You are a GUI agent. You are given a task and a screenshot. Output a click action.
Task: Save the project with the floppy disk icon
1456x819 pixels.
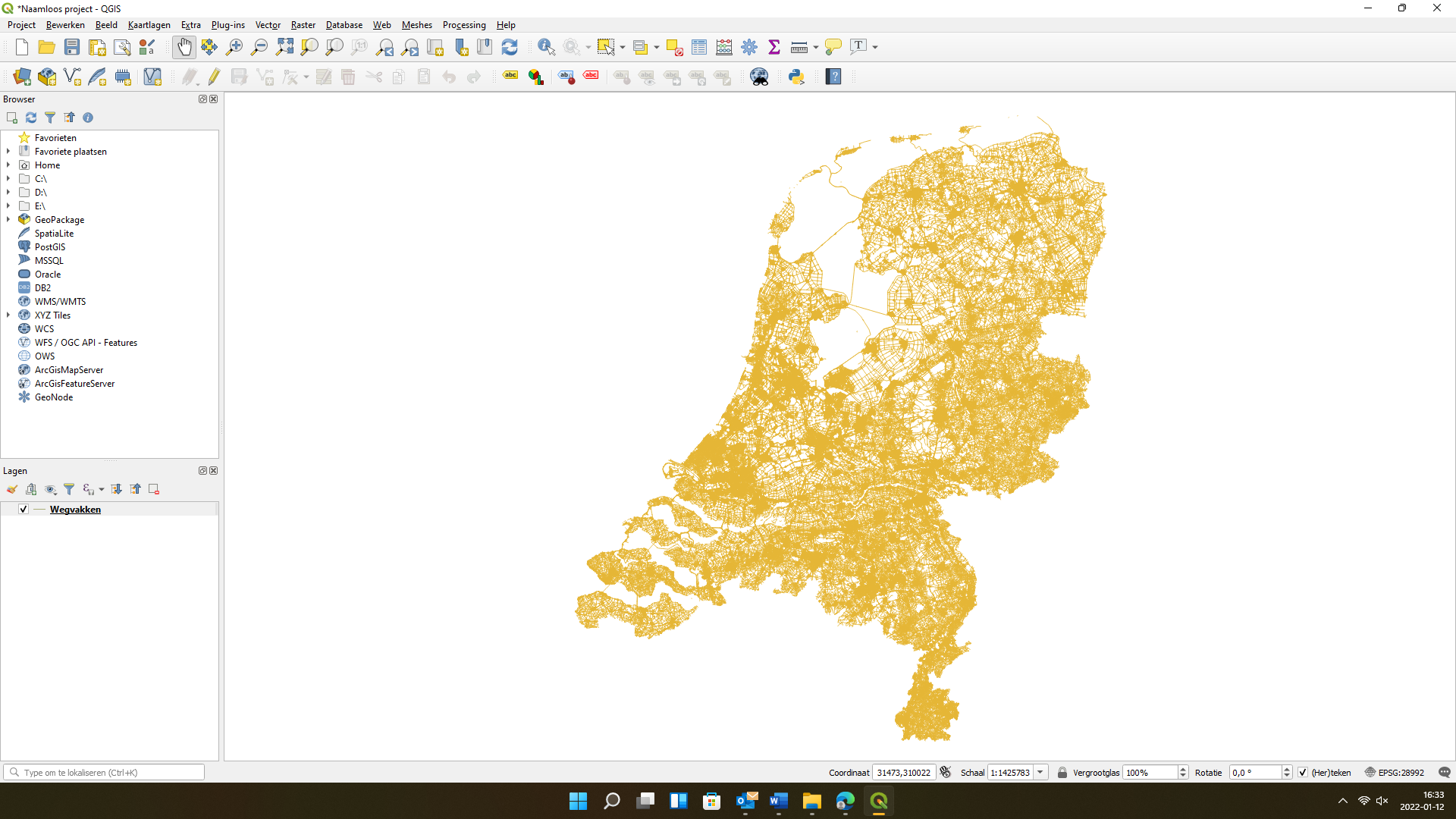72,47
